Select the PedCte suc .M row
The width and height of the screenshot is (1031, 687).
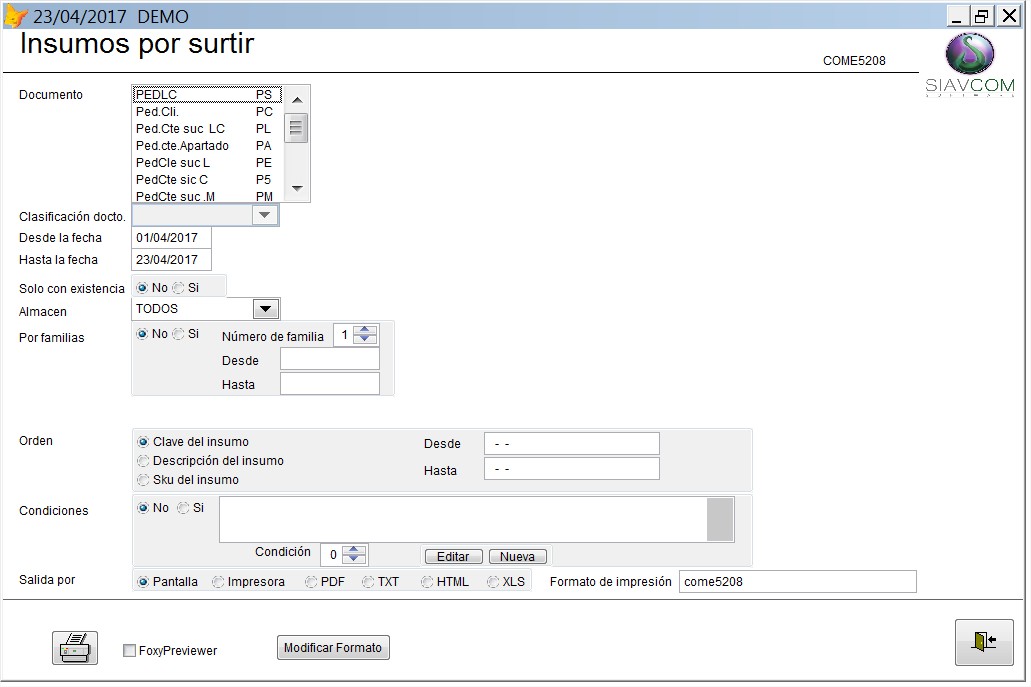pyautogui.click(x=207, y=196)
